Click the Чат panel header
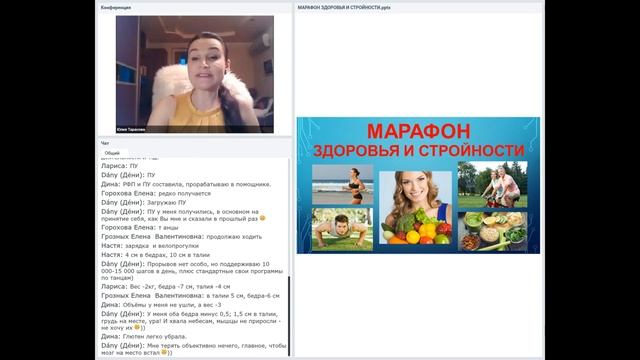 105,143
